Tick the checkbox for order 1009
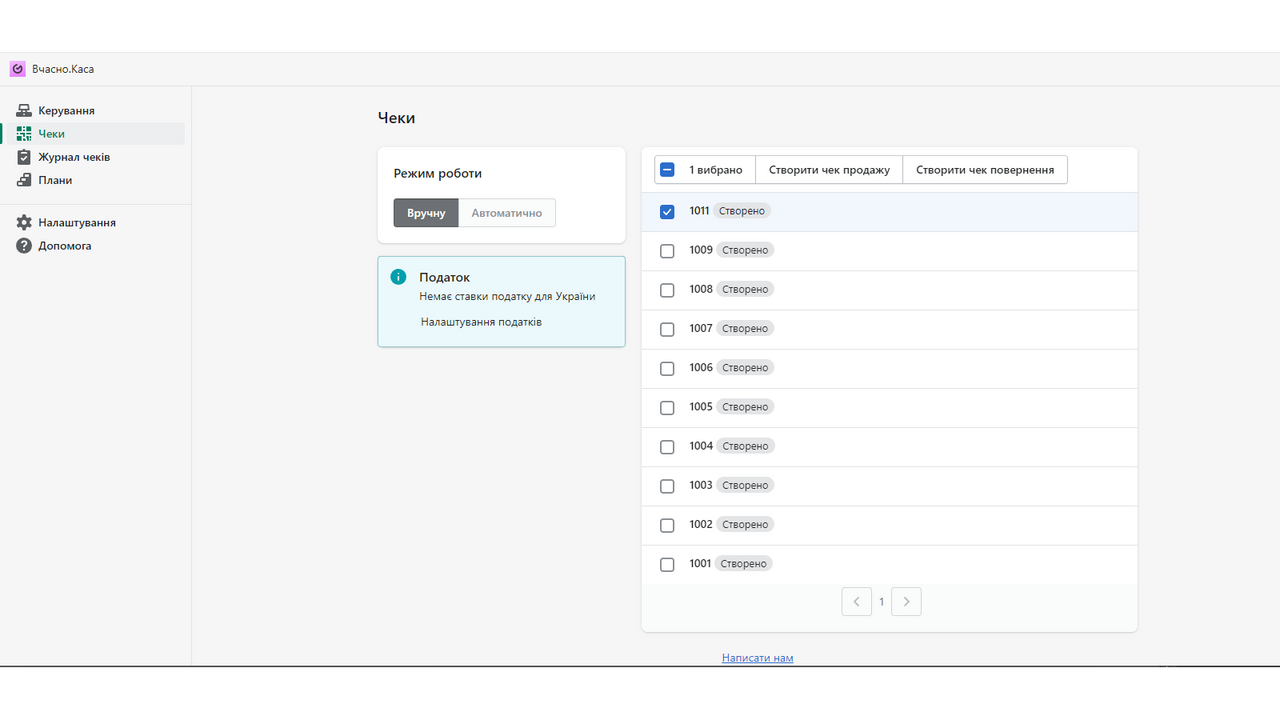 (x=667, y=251)
